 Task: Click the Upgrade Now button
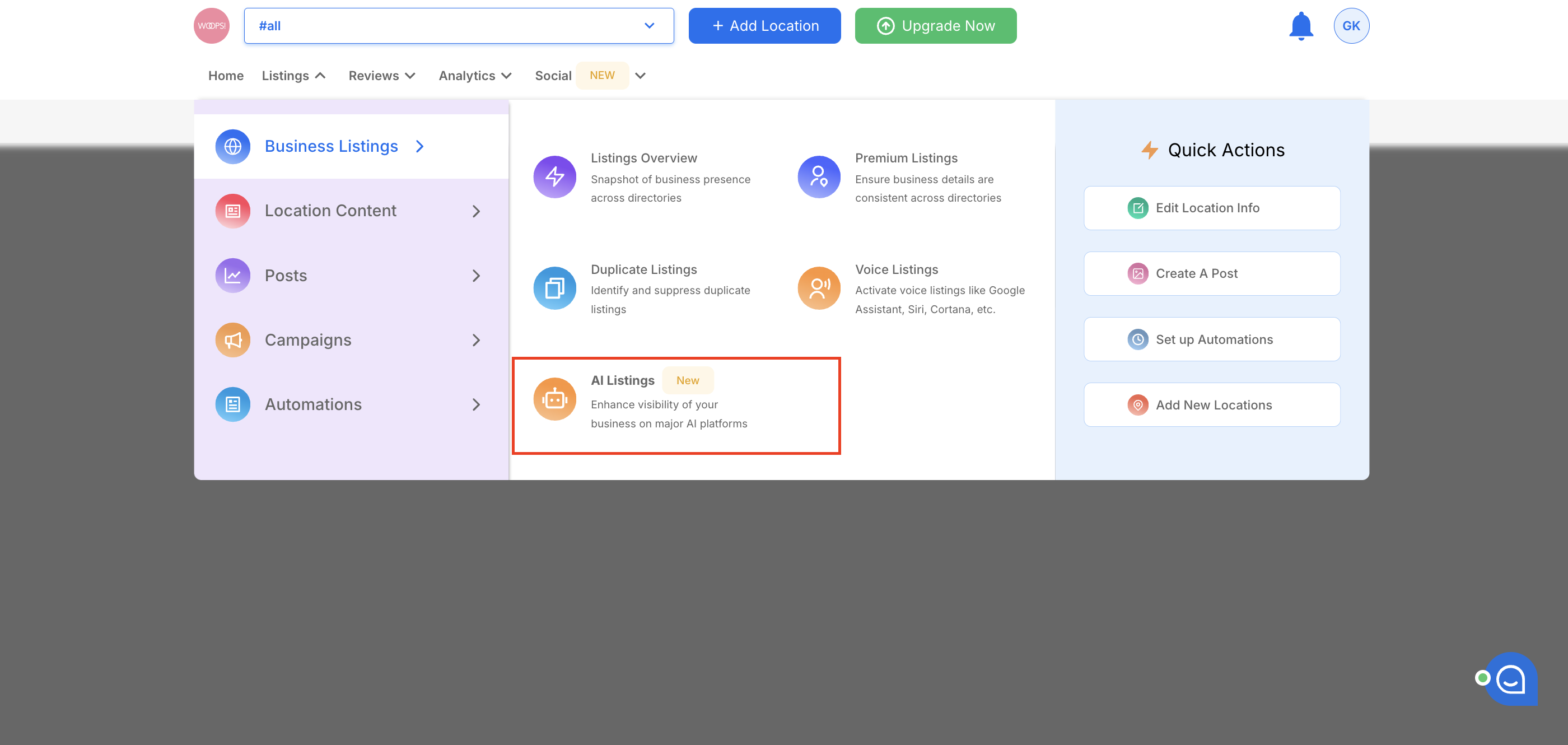tap(935, 26)
